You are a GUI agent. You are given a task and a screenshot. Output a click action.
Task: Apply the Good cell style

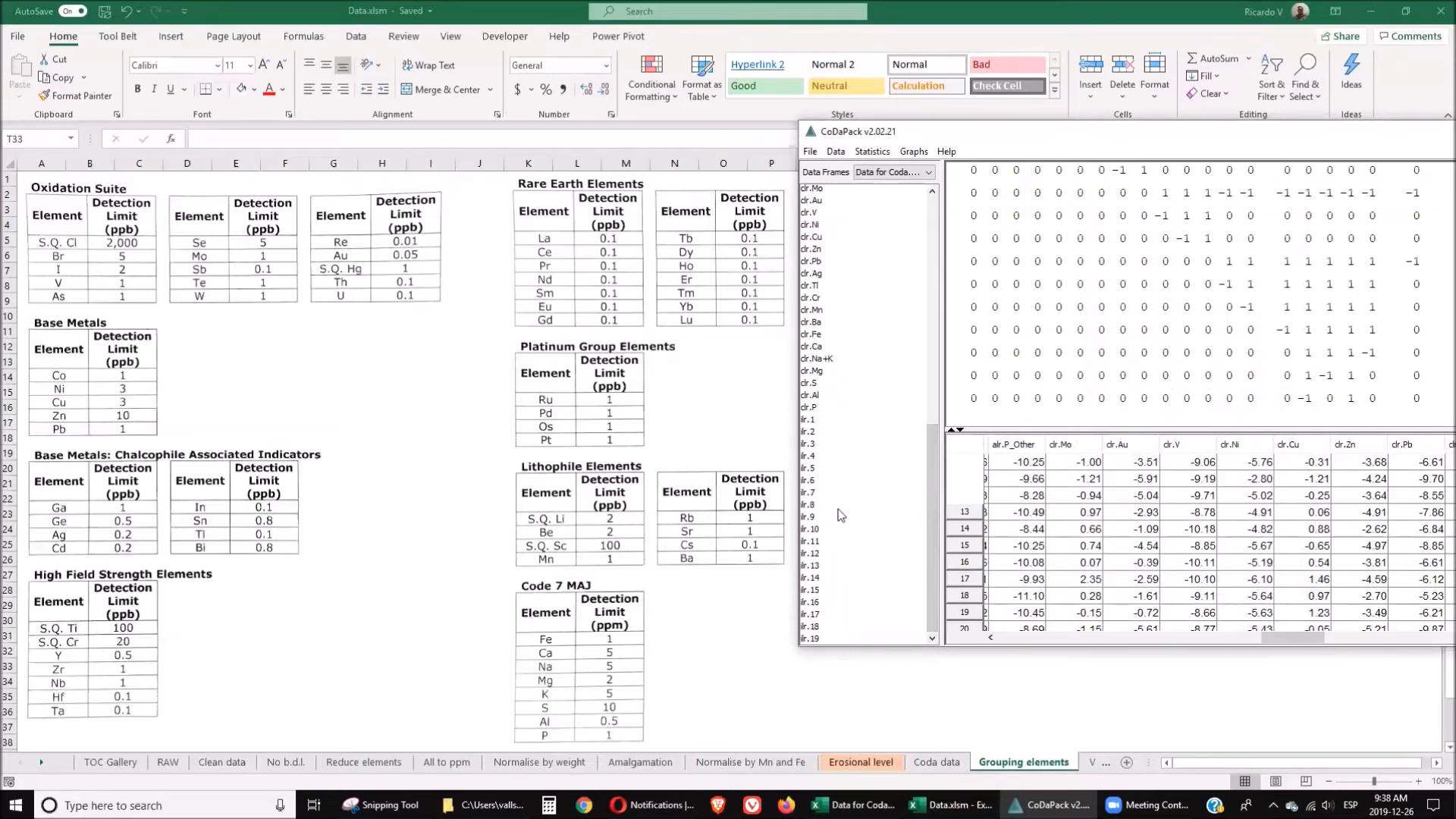tap(765, 86)
